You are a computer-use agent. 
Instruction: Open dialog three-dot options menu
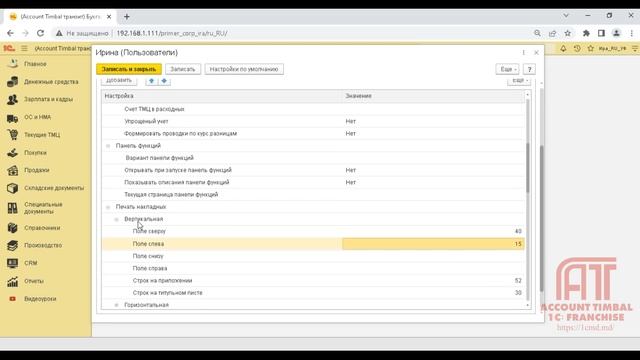coord(523,53)
